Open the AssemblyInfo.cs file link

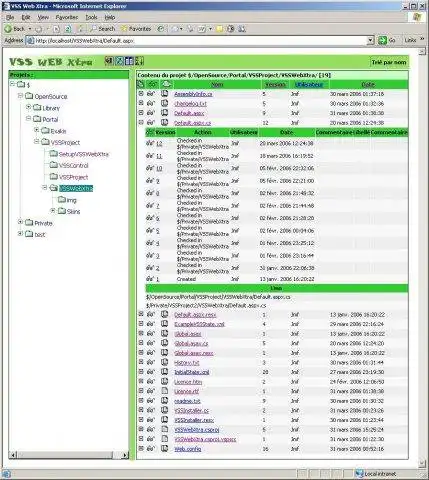tap(193, 94)
